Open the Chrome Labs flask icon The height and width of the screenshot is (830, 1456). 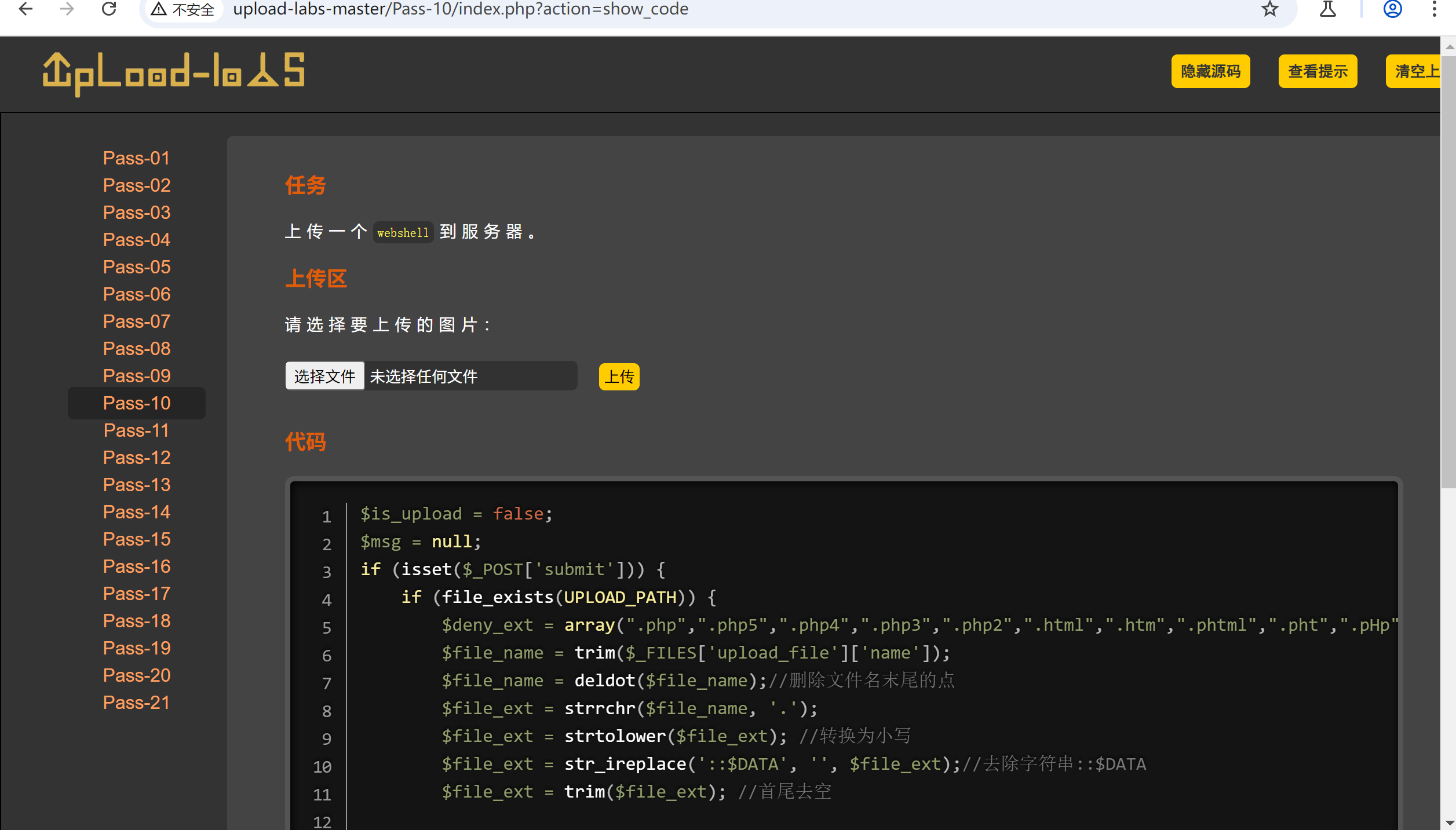pos(1327,9)
